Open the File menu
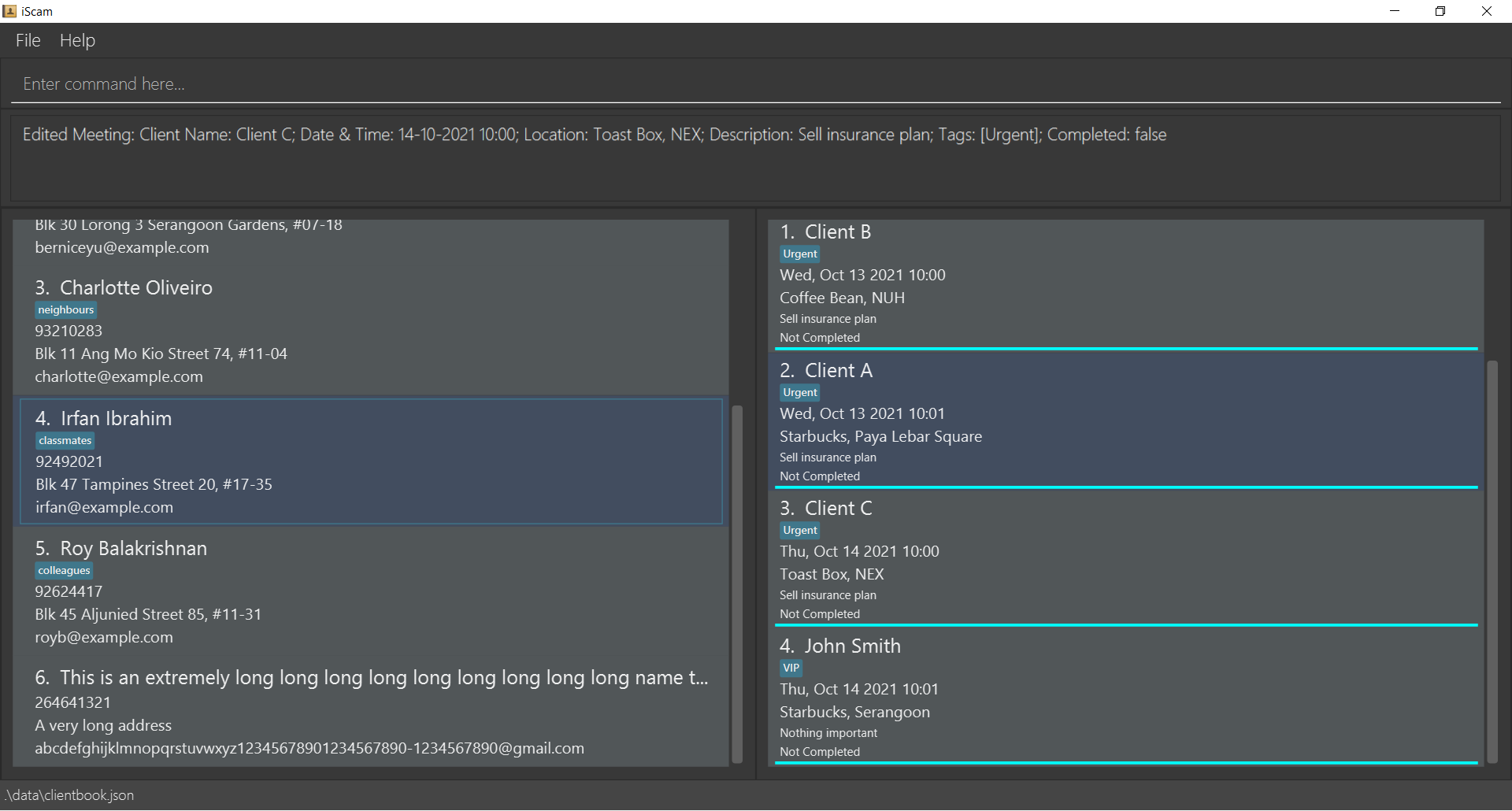The height and width of the screenshot is (811, 1512). (x=28, y=40)
